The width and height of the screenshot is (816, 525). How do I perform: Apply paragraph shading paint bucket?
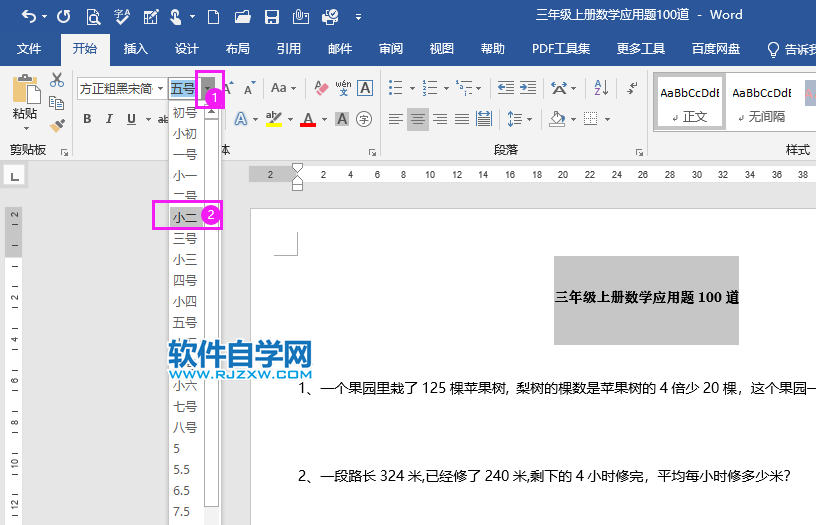(x=557, y=119)
